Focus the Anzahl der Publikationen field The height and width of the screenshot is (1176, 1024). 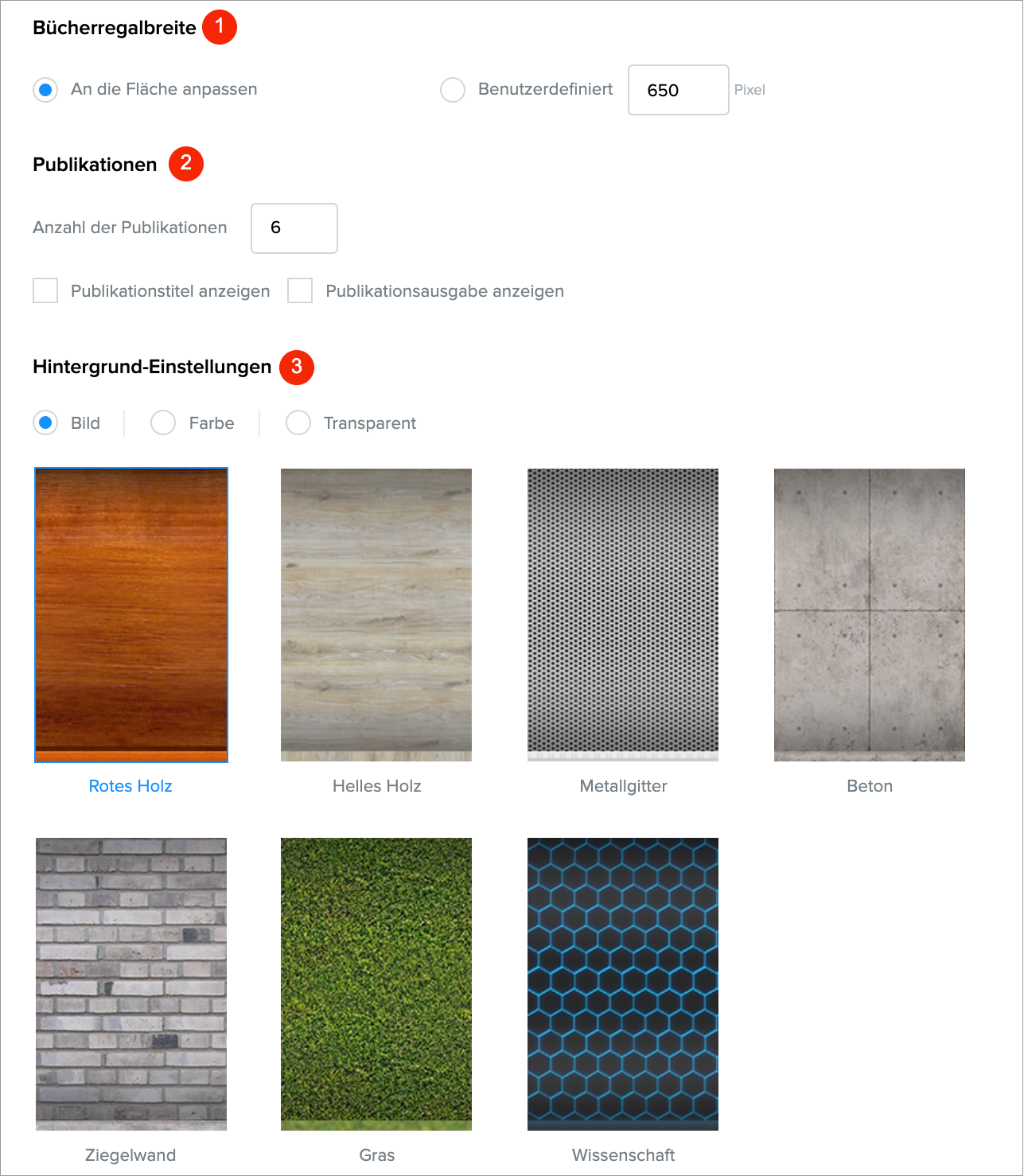click(294, 228)
